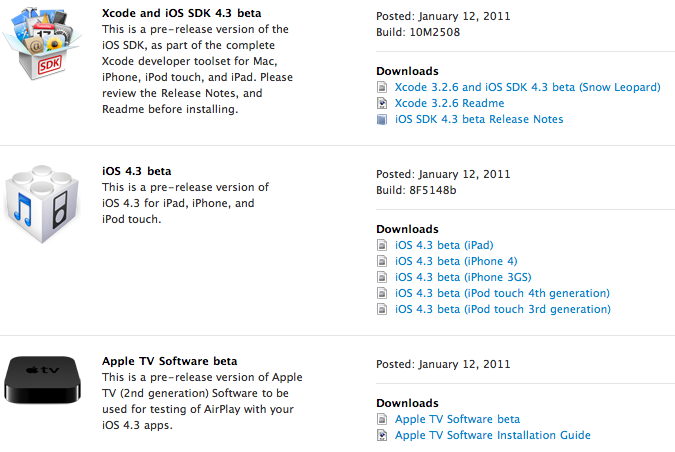The height and width of the screenshot is (452, 675).
Task: Click icon beside iPod touch 3rd generation link
Action: pyautogui.click(x=382, y=309)
